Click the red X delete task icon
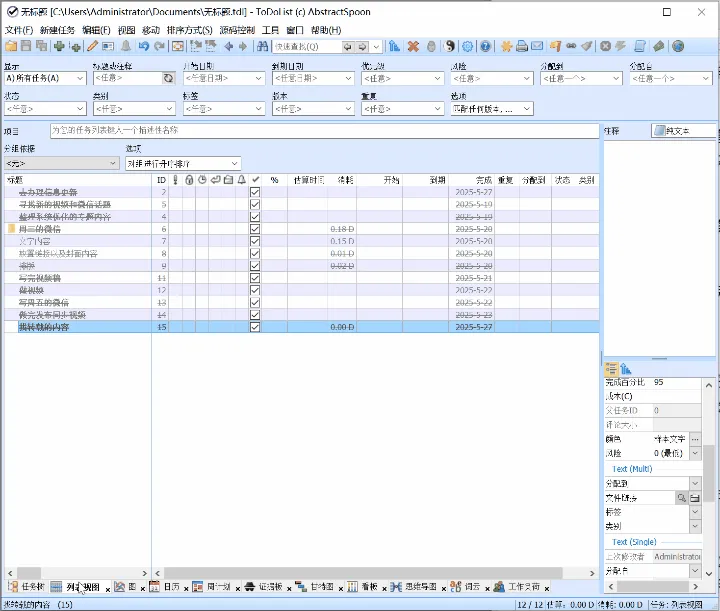720x611 pixels. click(x=413, y=46)
